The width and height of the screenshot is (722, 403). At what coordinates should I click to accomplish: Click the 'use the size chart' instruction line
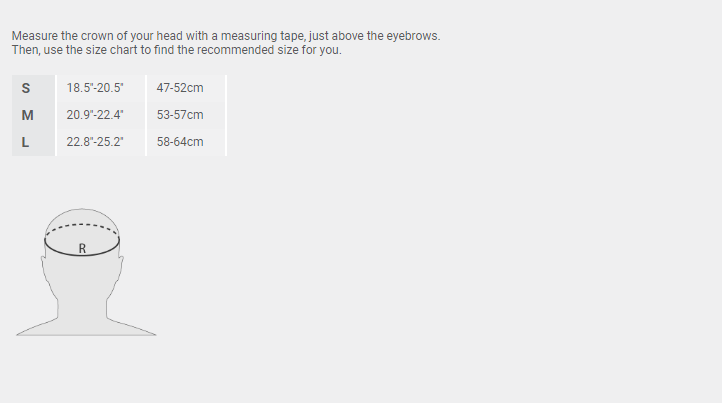coord(176,50)
